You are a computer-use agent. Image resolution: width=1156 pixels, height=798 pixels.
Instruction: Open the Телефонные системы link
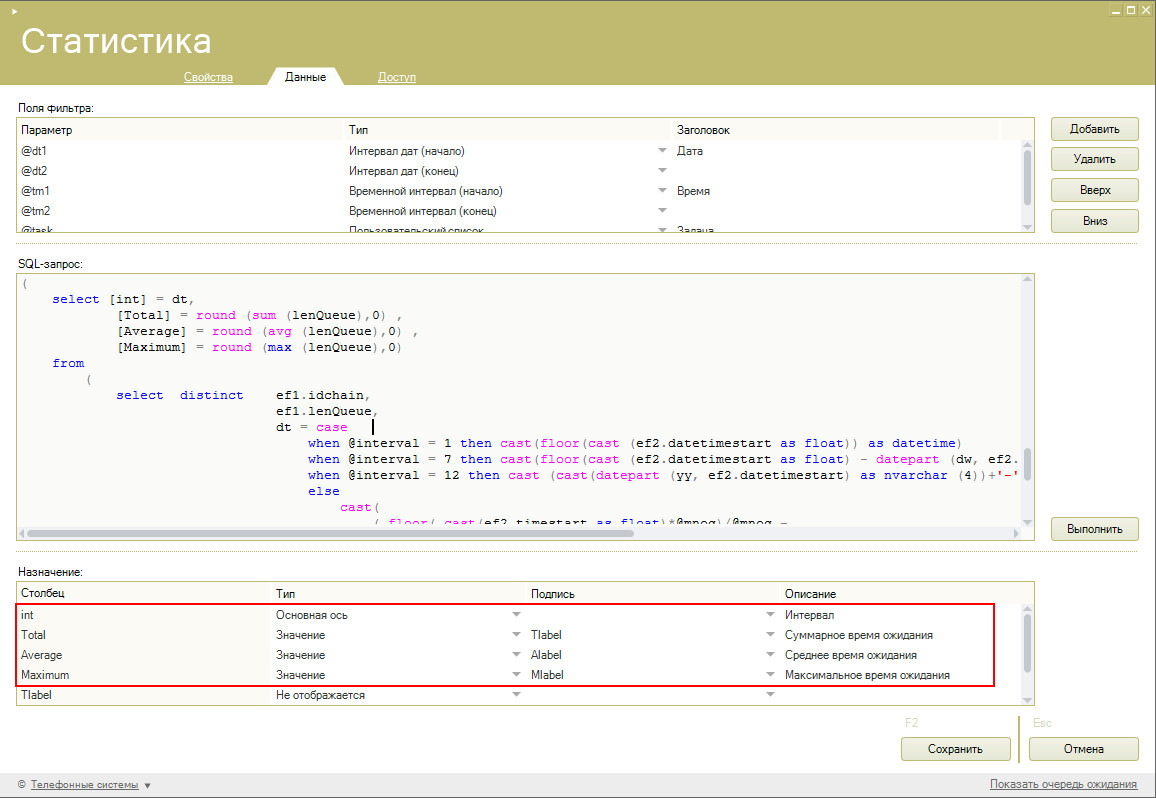(x=84, y=785)
